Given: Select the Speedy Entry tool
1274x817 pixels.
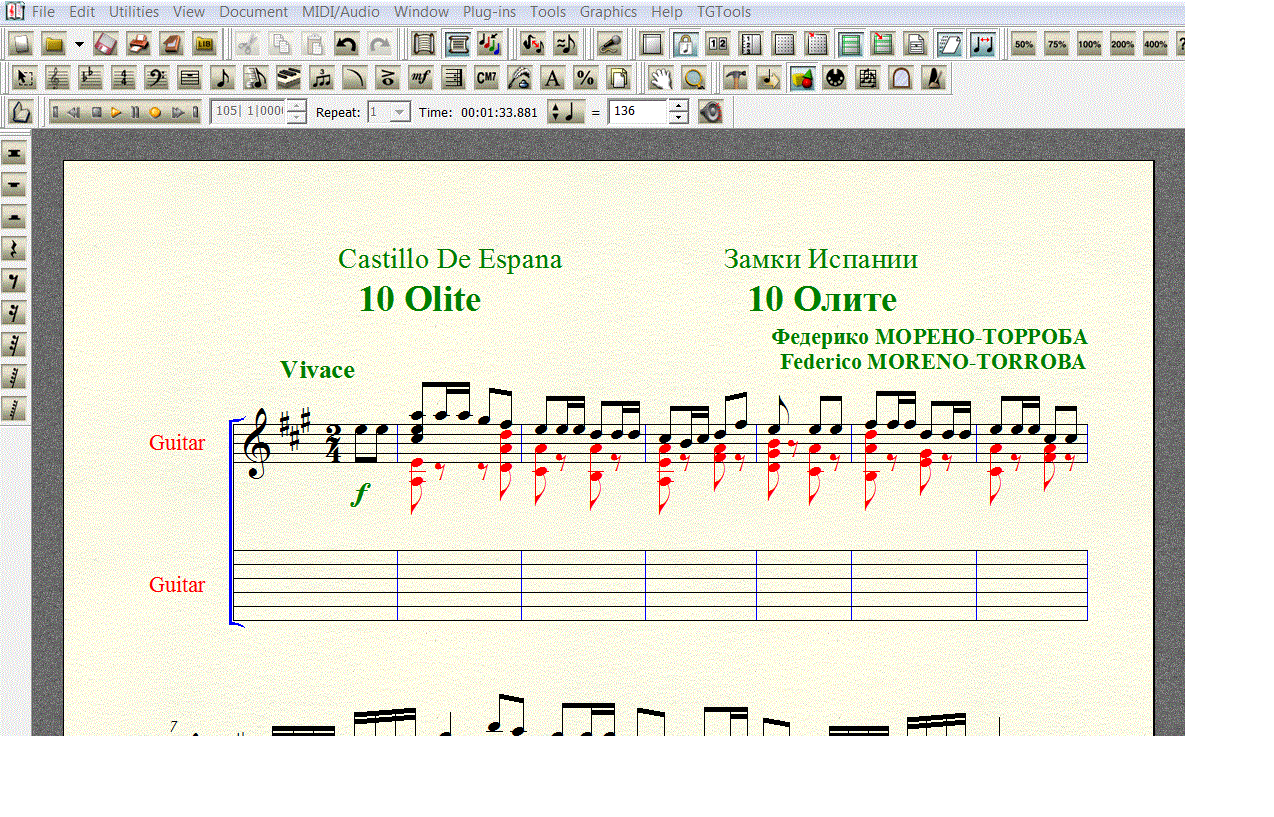Looking at the screenshot, I should coord(256,78).
